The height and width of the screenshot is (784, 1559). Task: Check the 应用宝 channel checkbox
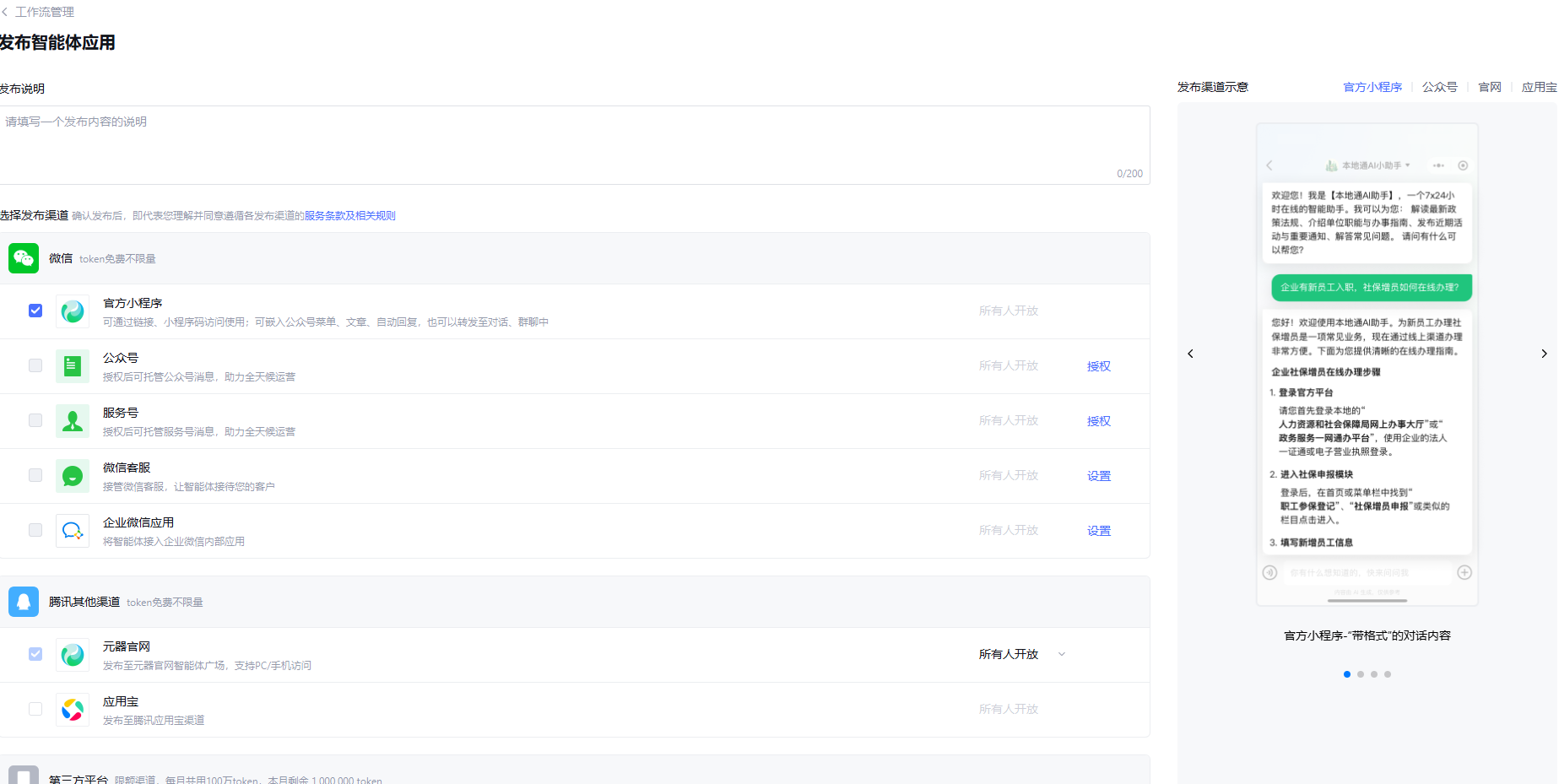pyautogui.click(x=35, y=709)
